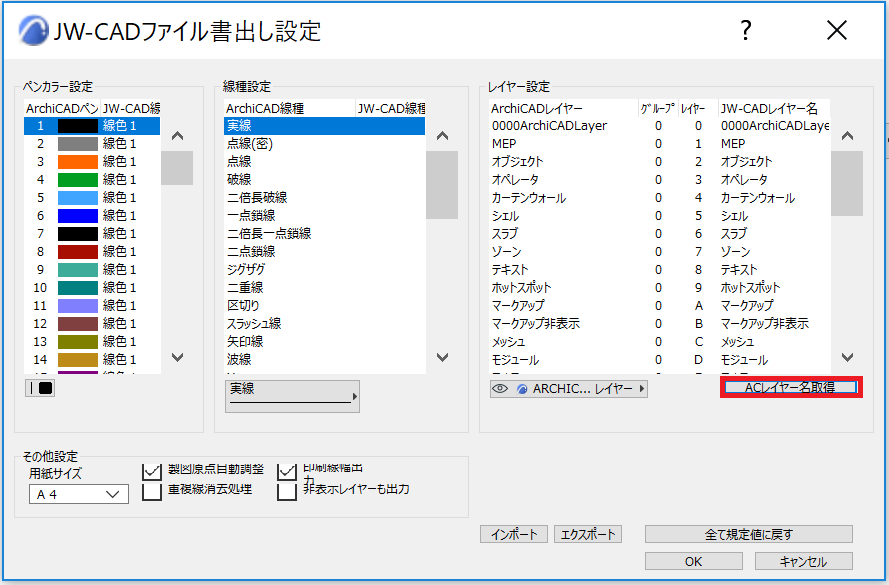The image size is (889, 585).
Task: Enable the 非表示レイヤーも出力 checkbox
Action: point(287,491)
